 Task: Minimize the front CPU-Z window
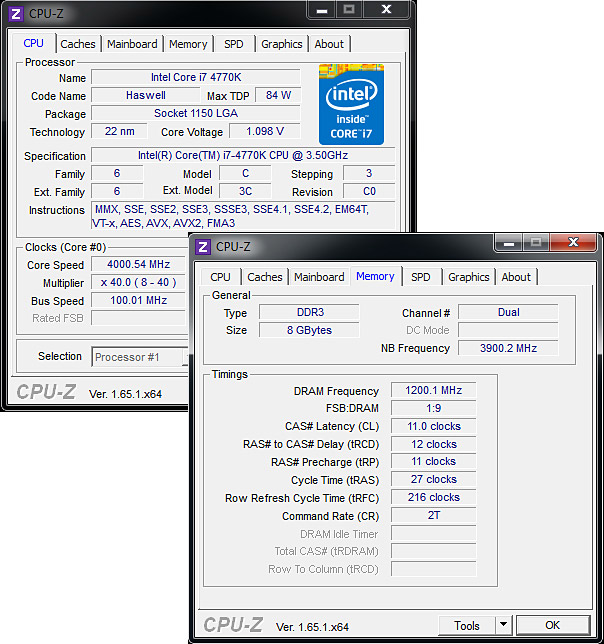coord(509,242)
